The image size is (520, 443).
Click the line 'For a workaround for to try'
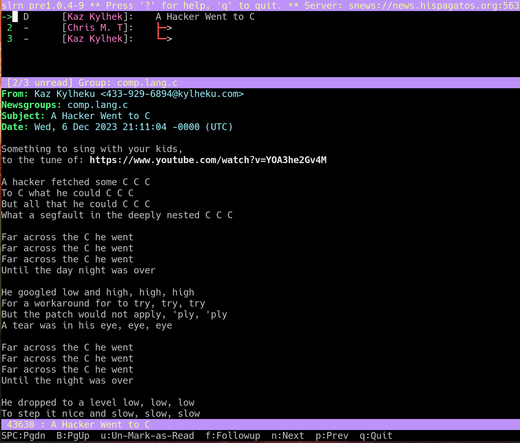tap(103, 303)
